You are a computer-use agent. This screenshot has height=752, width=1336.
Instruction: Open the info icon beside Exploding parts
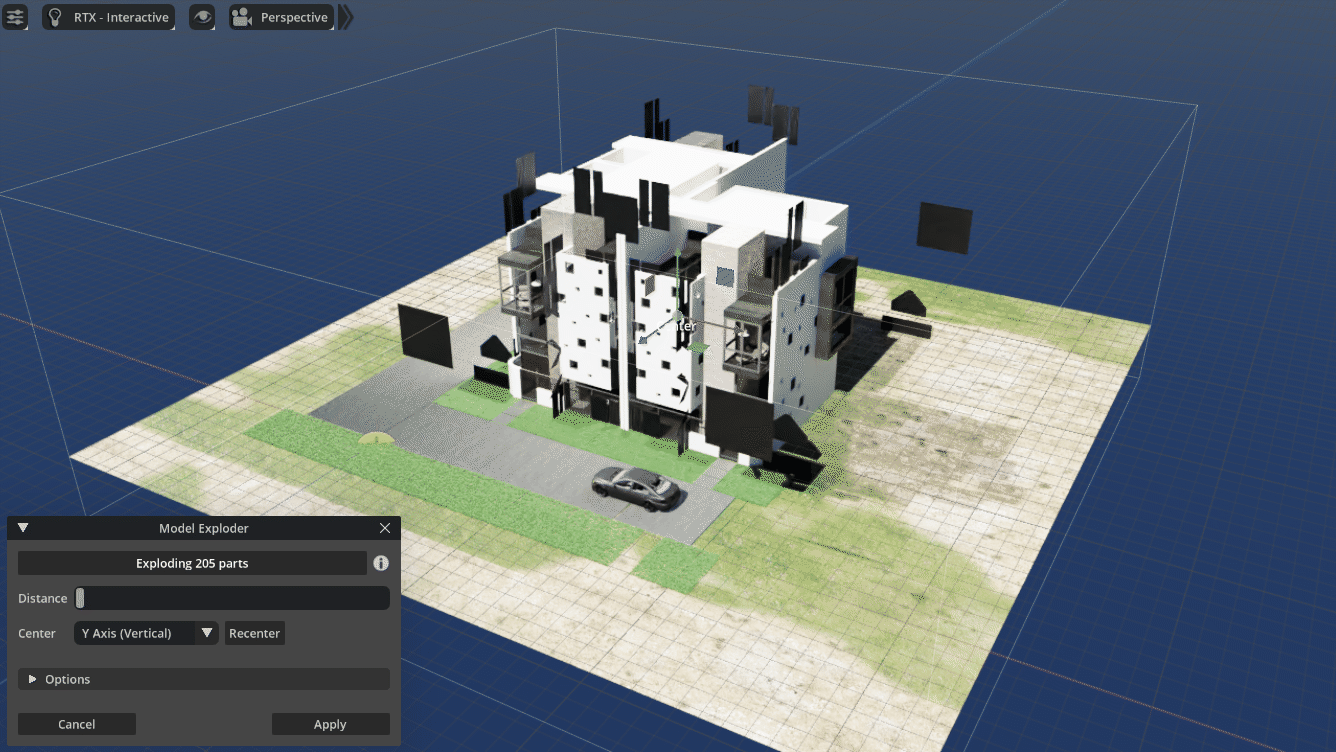pos(381,563)
